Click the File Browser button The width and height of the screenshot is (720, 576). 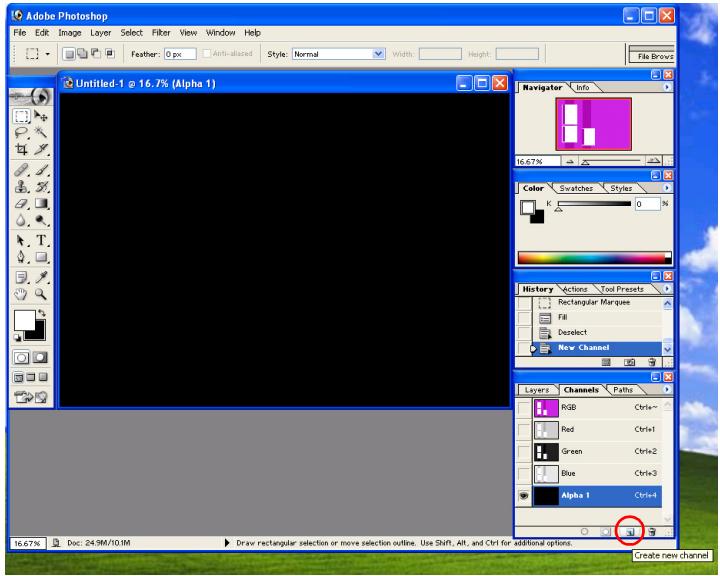(654, 56)
